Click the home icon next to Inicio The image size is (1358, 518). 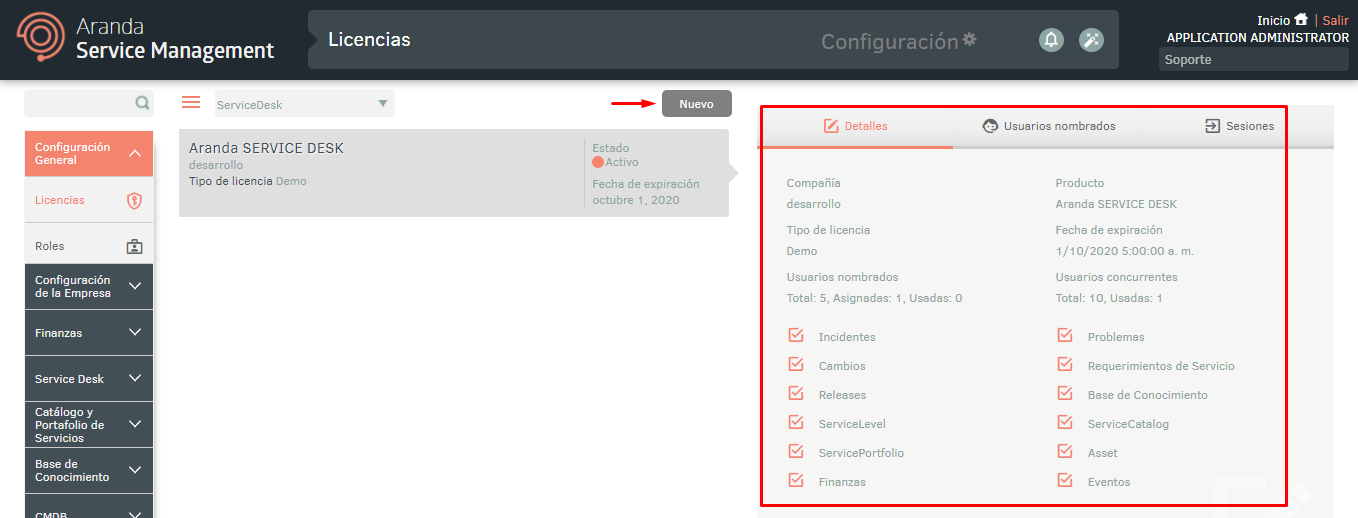pos(1301,19)
